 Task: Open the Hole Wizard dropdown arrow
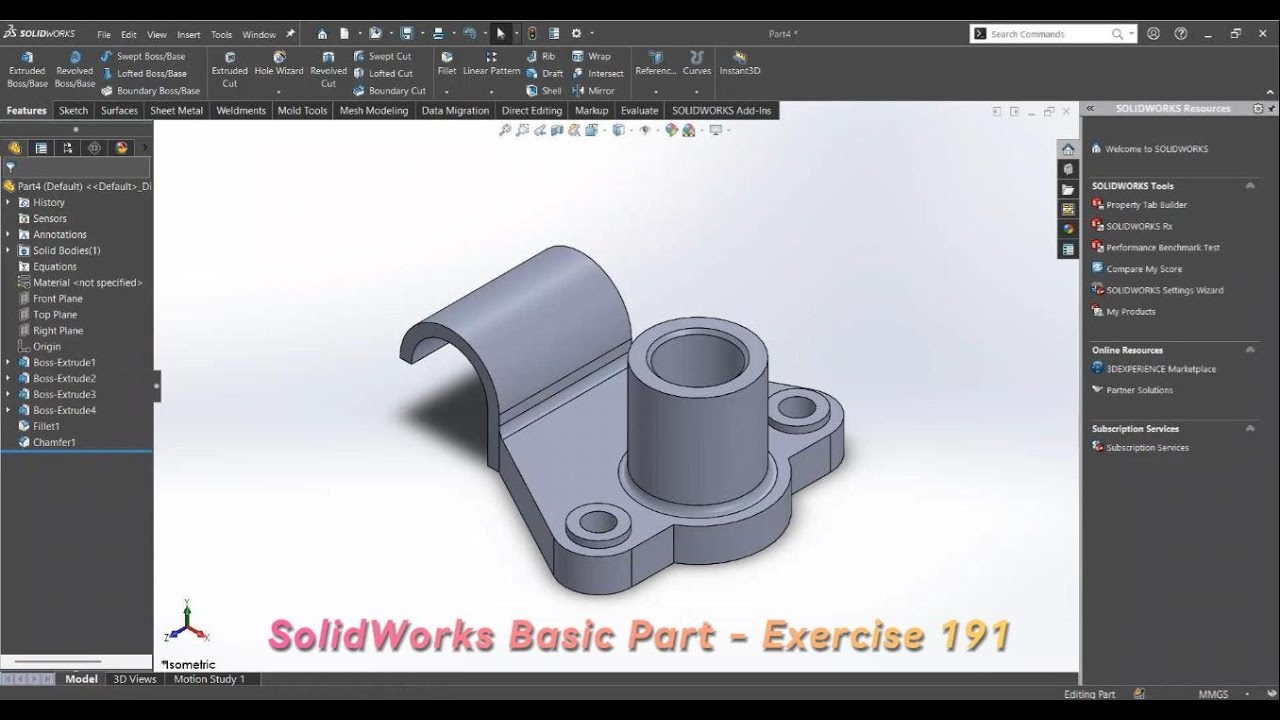click(279, 92)
